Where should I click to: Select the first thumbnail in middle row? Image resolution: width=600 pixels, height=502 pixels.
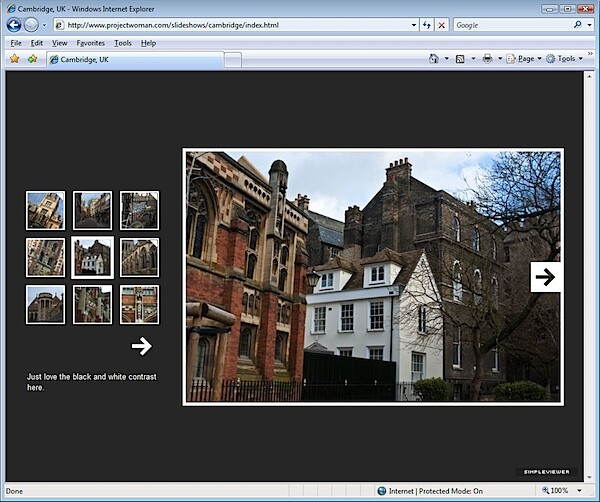pyautogui.click(x=46, y=258)
